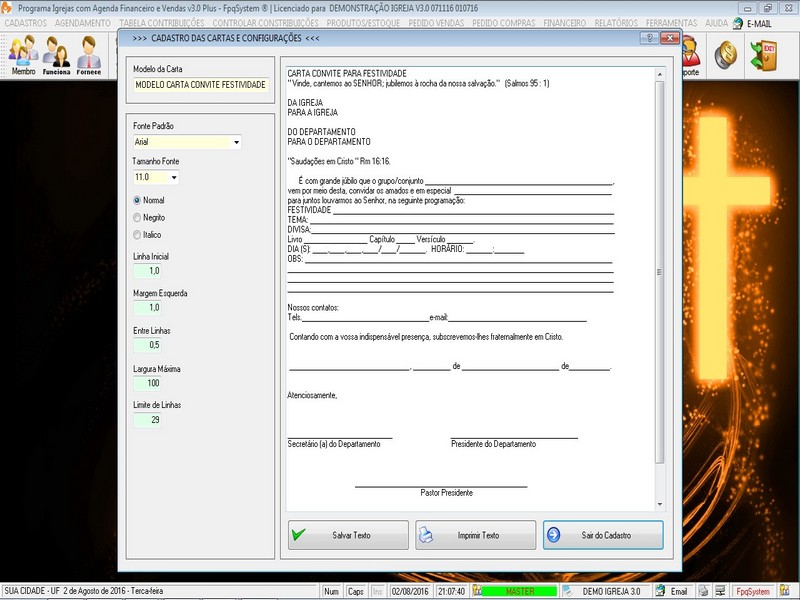Click the letter text vertical scrollbar thumb
The image size is (800, 600).
[660, 272]
